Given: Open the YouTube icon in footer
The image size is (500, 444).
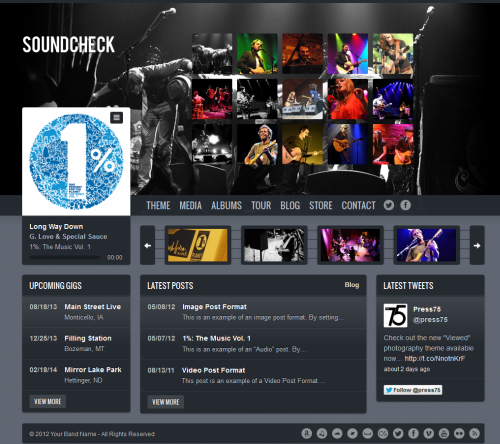Looking at the screenshot, I should (444, 433).
